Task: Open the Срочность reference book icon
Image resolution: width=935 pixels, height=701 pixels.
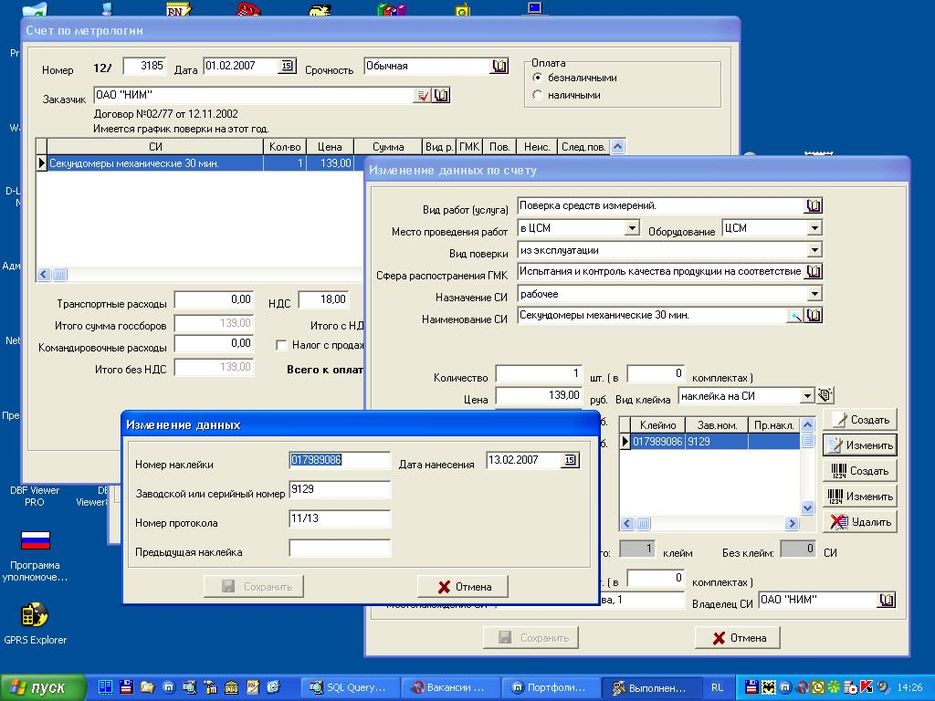Action: (x=500, y=66)
